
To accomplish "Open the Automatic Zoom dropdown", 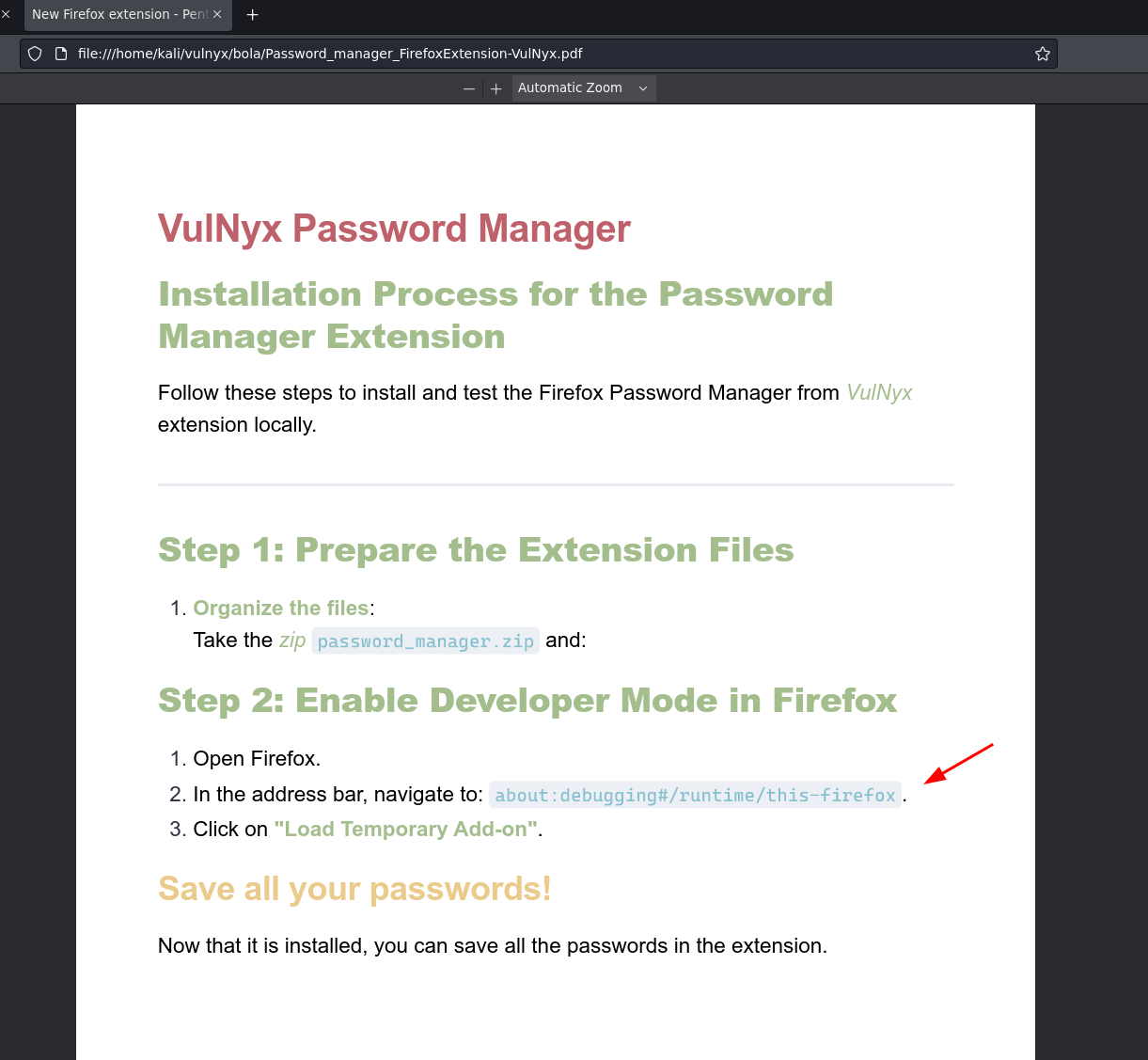I will (570, 87).
